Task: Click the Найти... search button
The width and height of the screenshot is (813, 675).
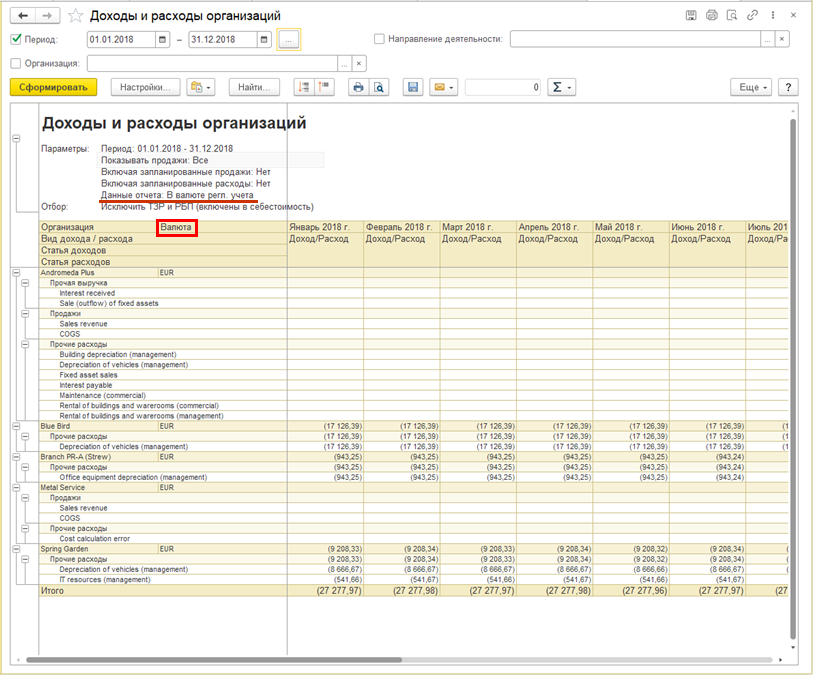Action: (x=254, y=87)
